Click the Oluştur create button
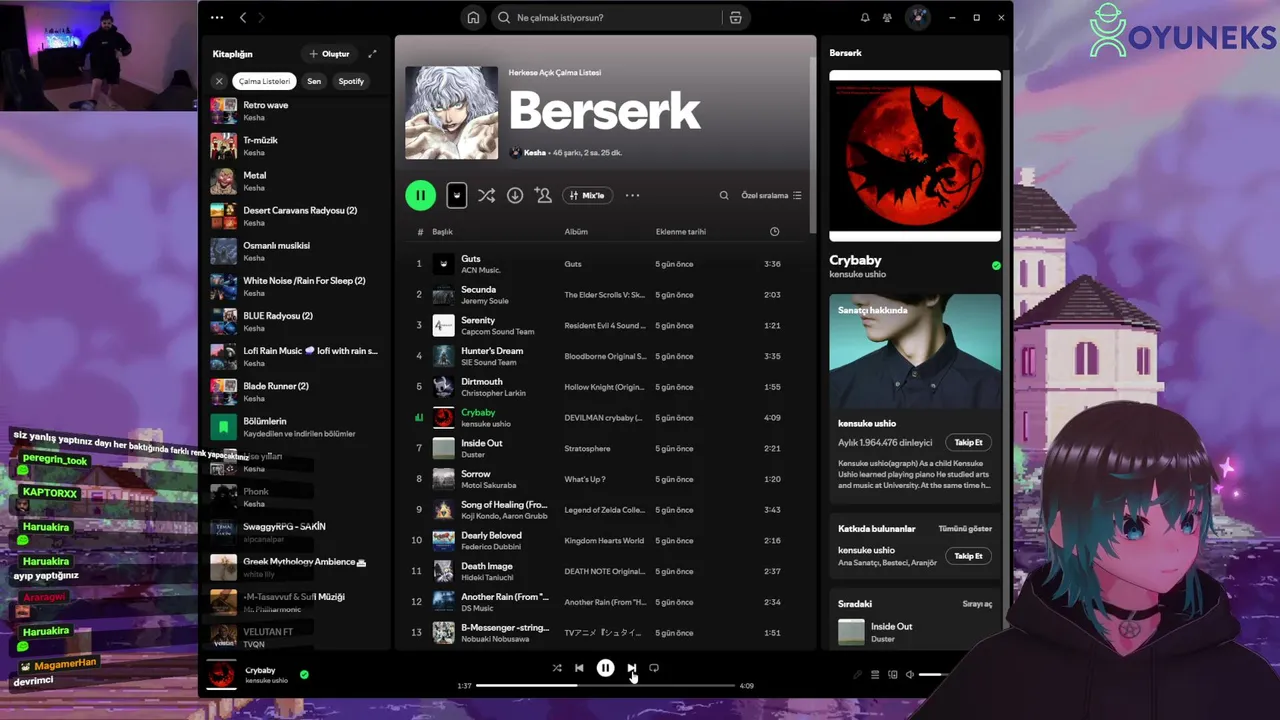 click(329, 54)
